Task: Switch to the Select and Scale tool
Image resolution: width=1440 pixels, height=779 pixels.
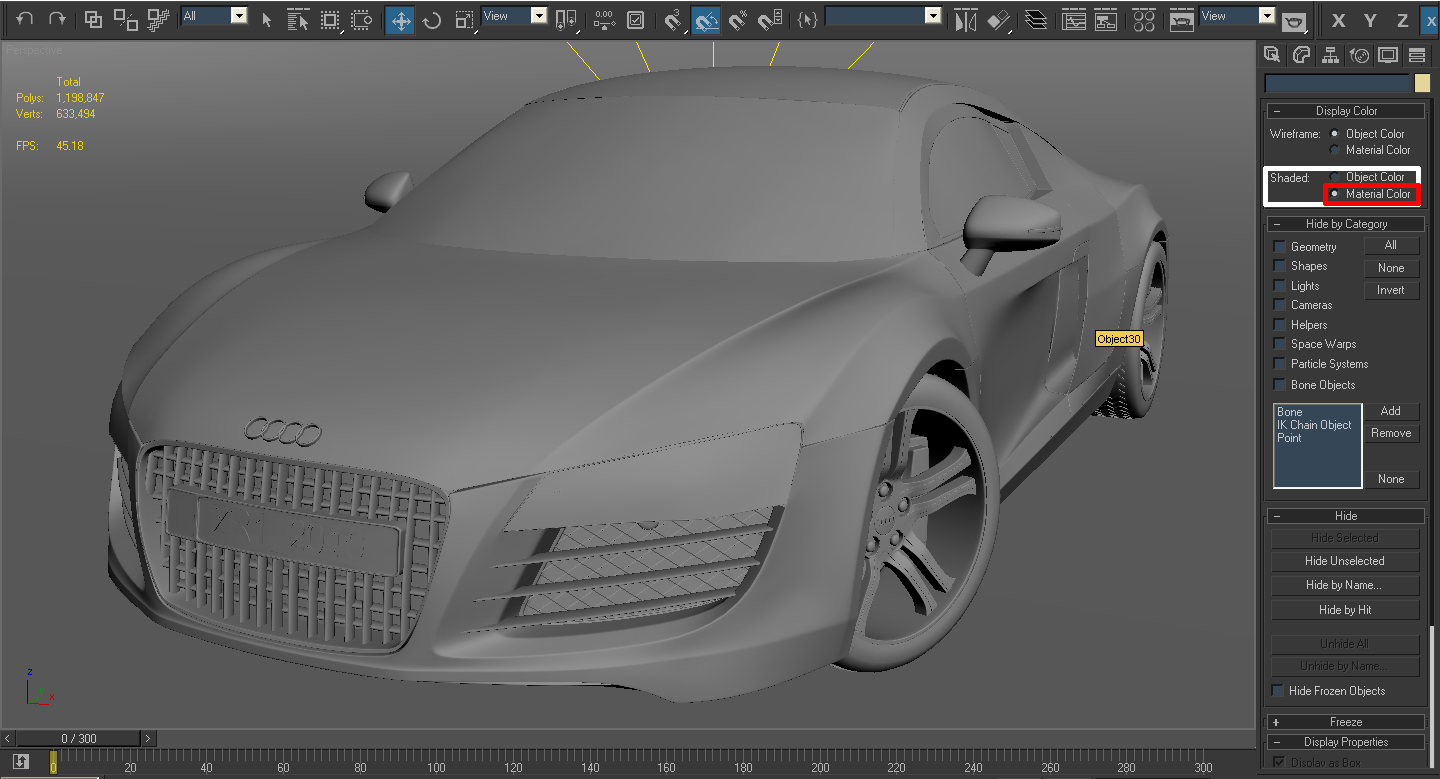Action: pos(464,19)
